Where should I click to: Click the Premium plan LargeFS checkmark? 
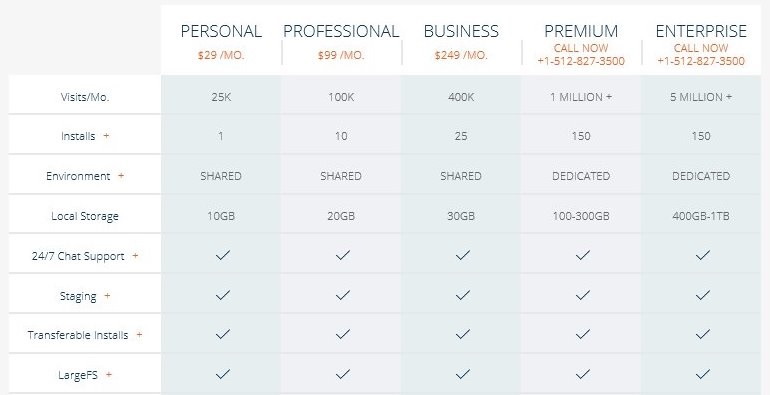coord(583,374)
